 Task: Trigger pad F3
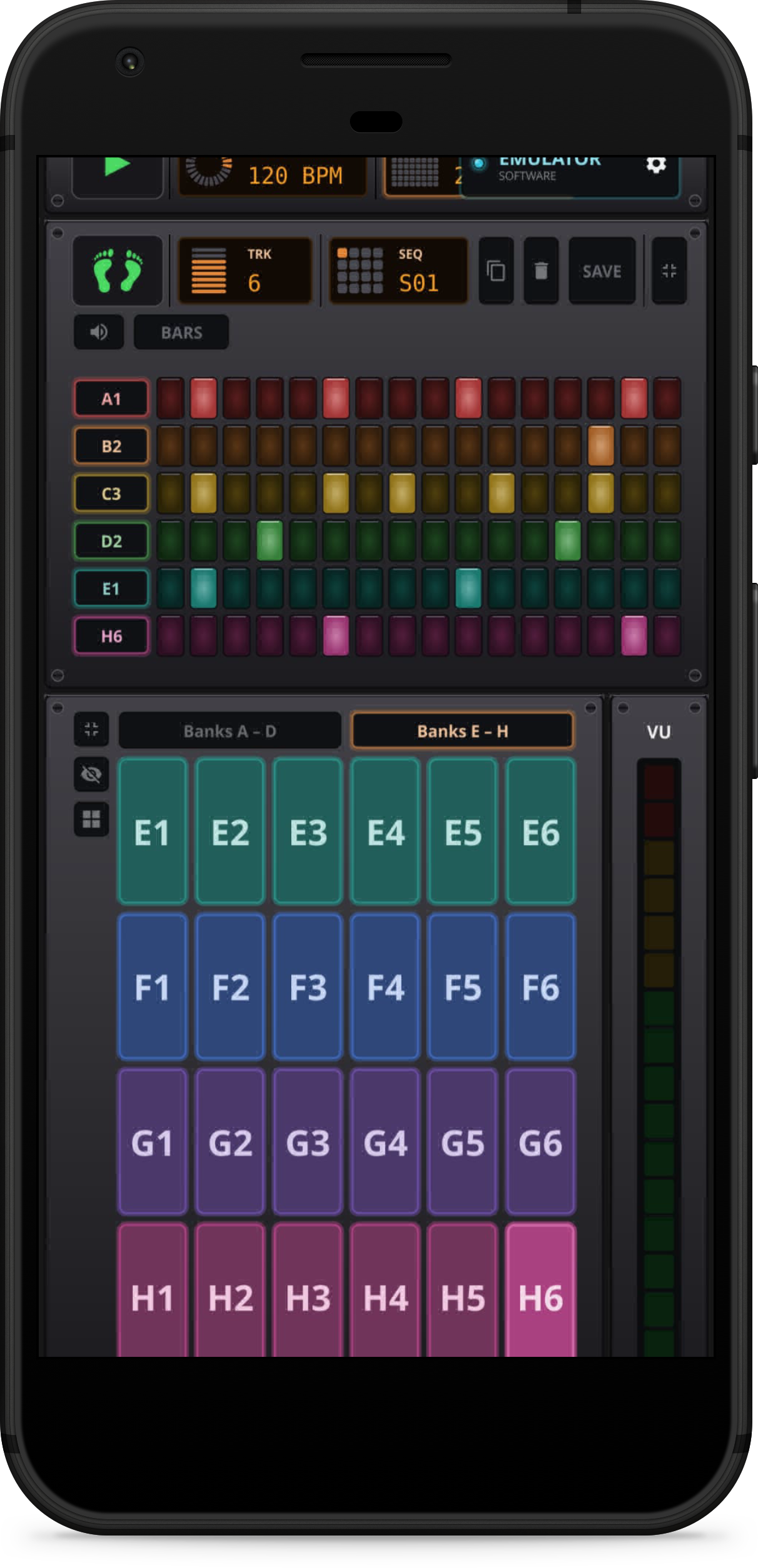tap(307, 986)
